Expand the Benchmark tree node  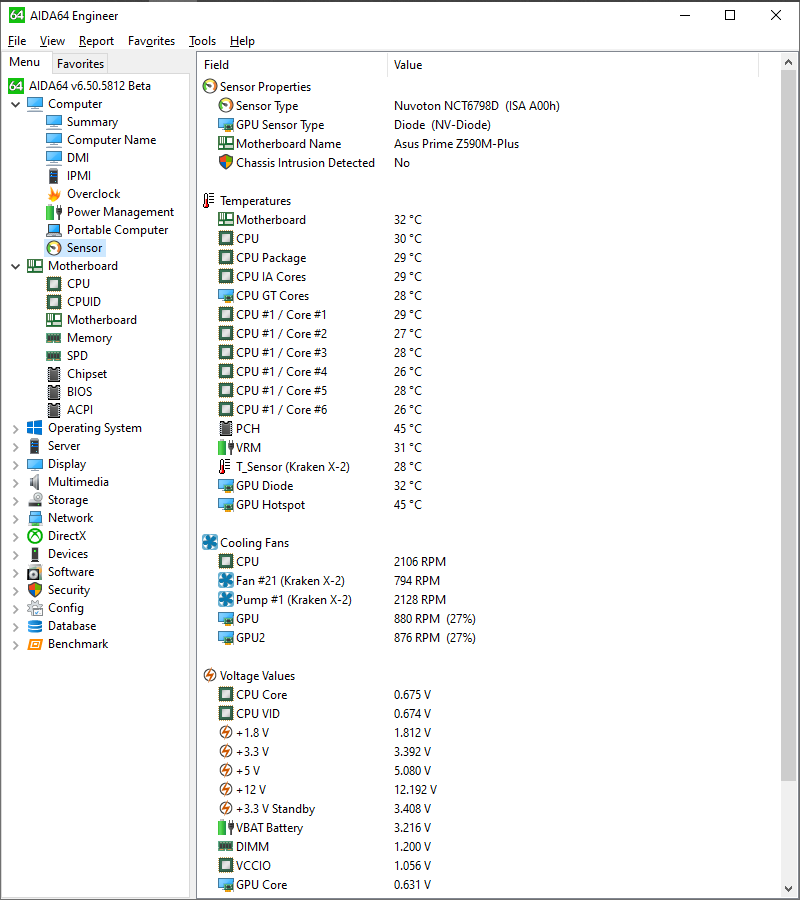click(15, 645)
